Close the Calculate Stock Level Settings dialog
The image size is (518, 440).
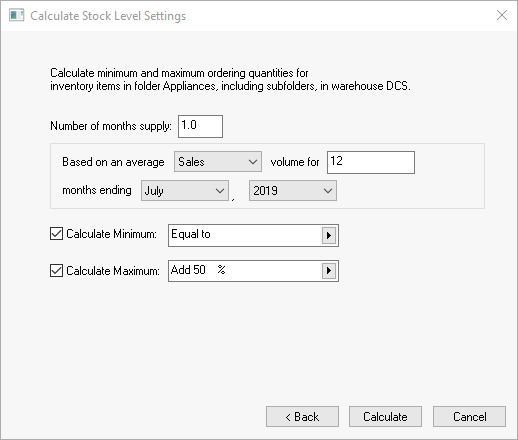[502, 15]
